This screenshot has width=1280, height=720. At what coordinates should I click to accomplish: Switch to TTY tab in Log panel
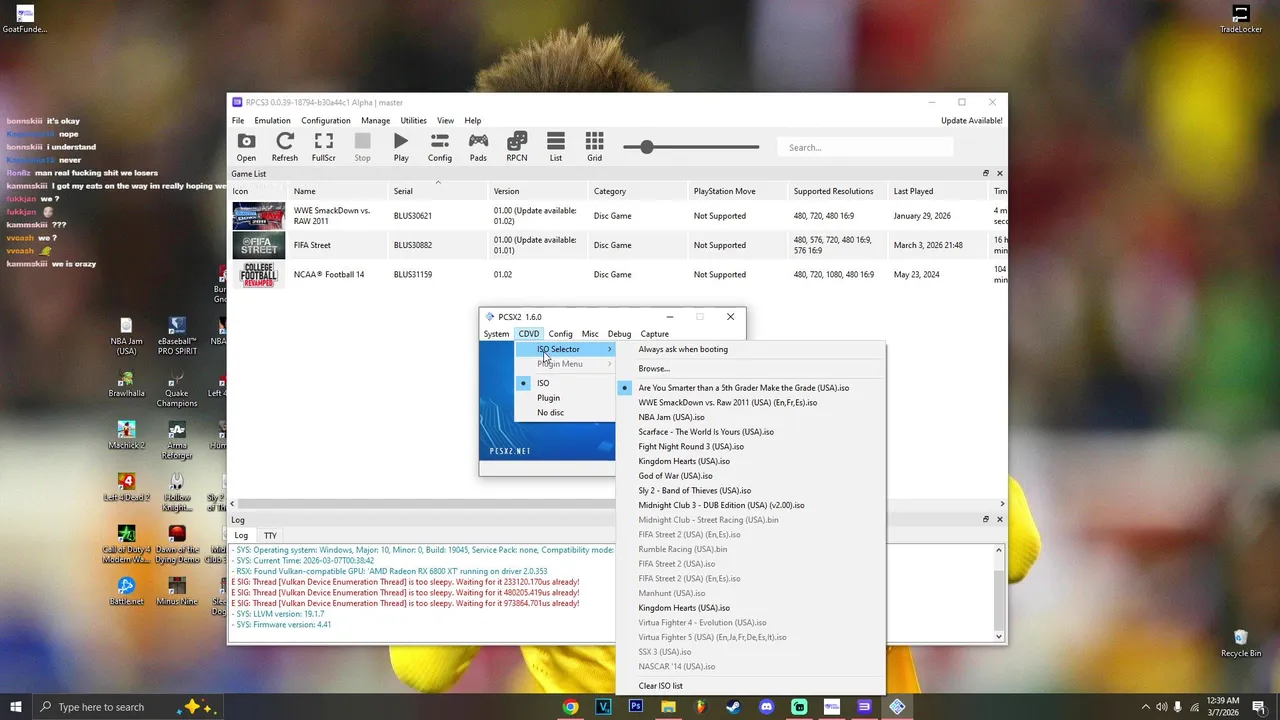[270, 535]
